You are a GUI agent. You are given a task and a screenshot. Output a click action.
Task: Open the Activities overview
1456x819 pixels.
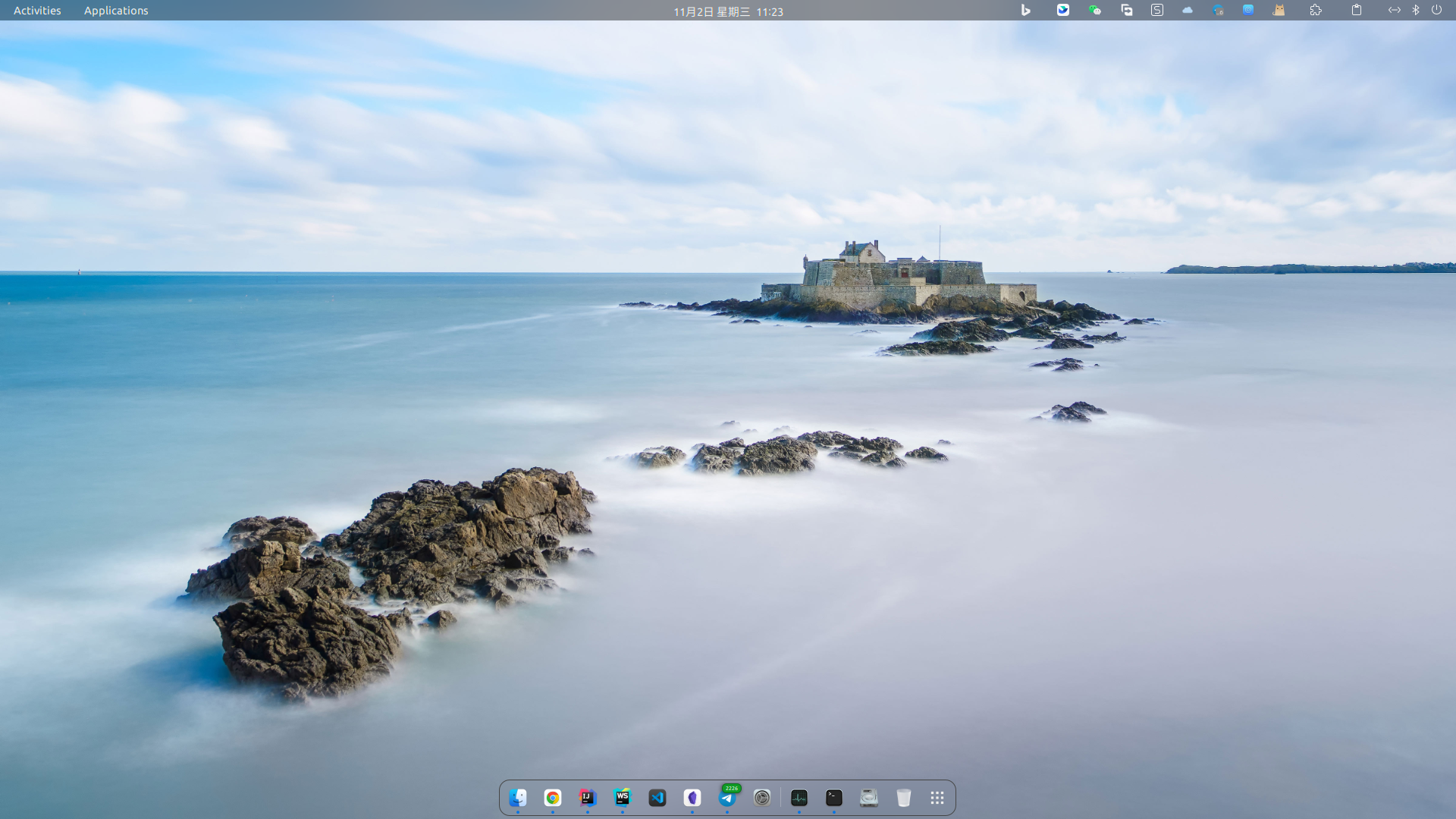point(37,11)
